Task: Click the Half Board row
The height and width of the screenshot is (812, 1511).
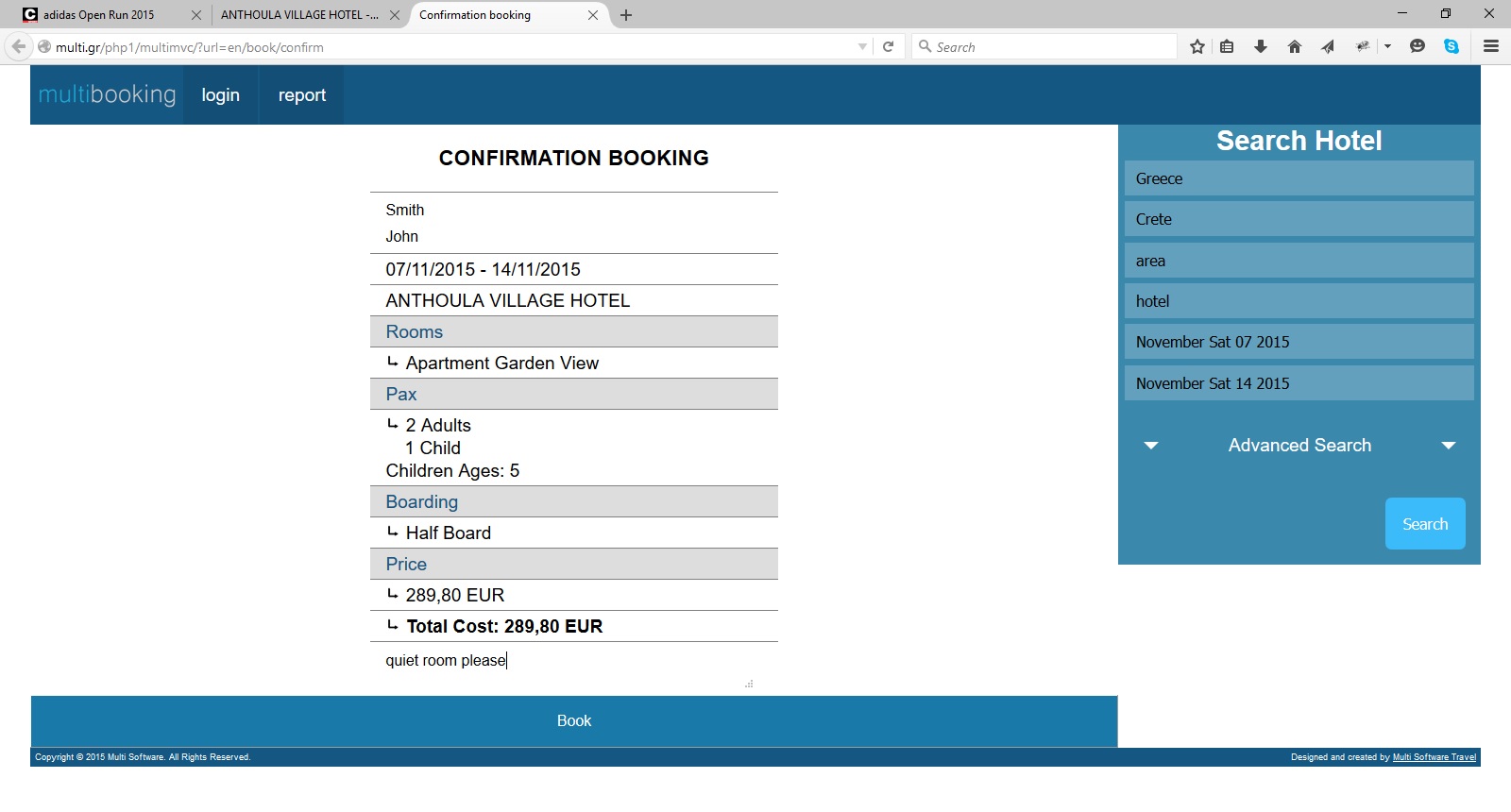Action: pos(574,533)
